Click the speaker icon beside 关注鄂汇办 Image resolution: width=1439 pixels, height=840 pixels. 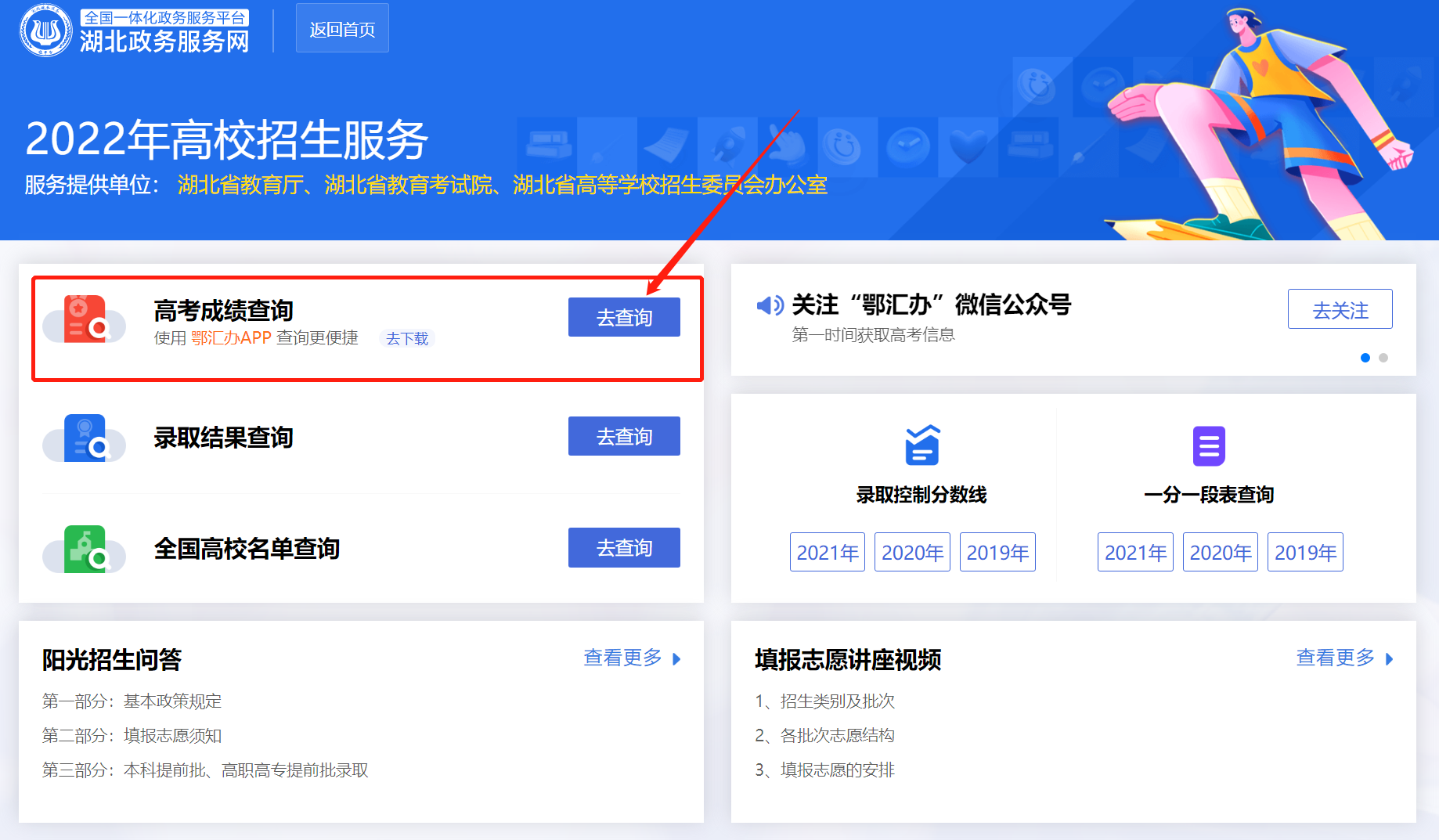point(770,305)
